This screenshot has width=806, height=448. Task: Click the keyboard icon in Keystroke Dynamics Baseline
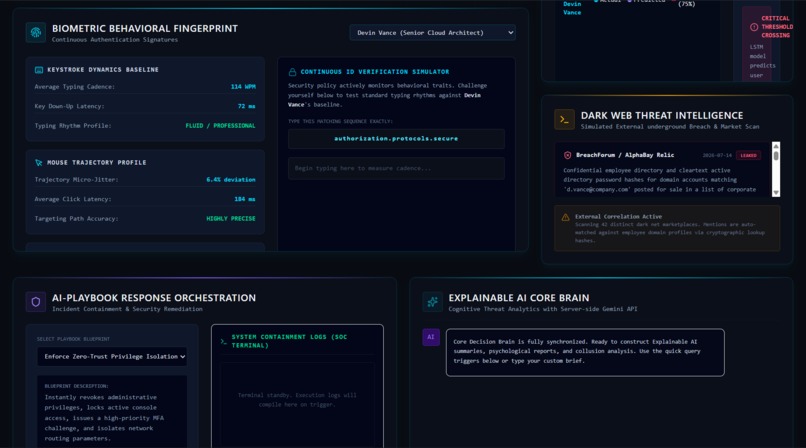click(x=39, y=69)
